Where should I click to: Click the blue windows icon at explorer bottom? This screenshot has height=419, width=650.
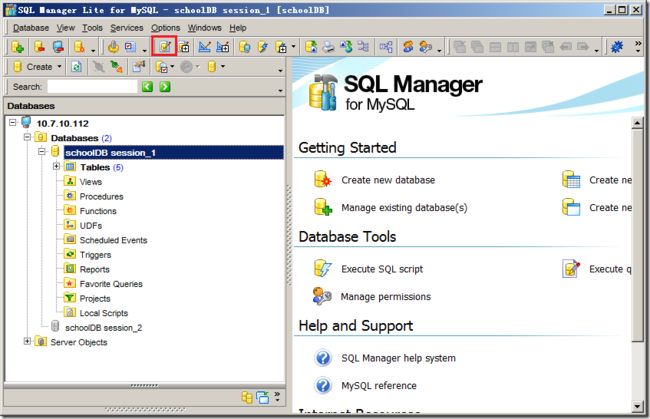click(x=262, y=397)
